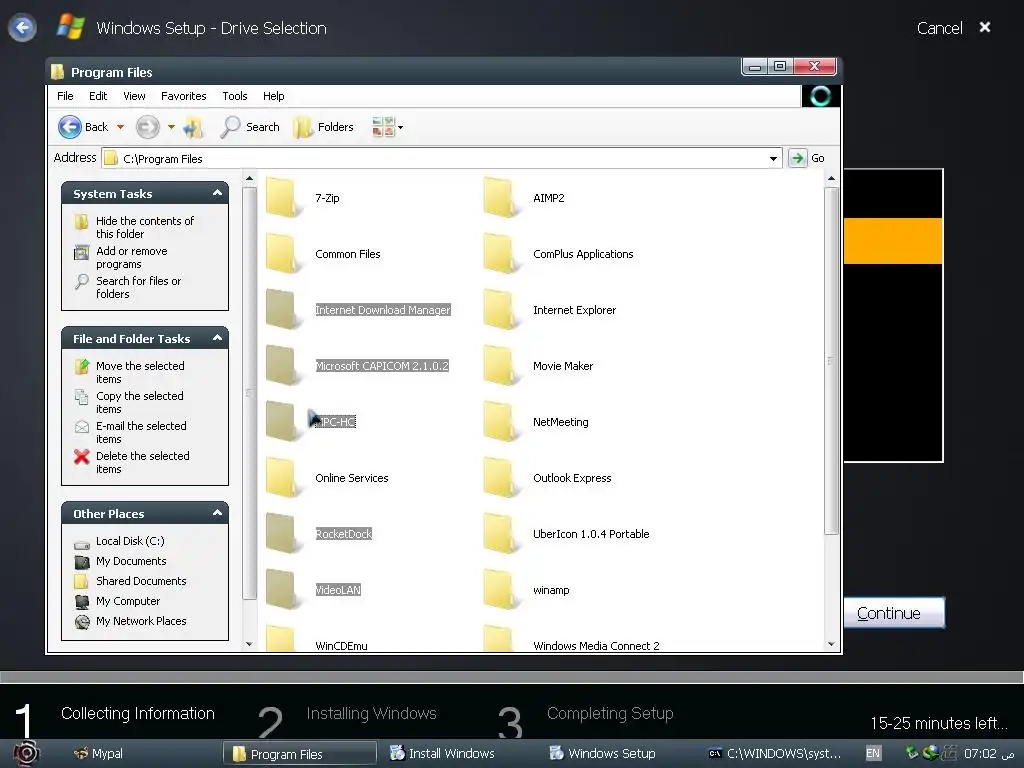Select the Internet Download Manager folder name
This screenshot has width=1024, height=768.
point(383,310)
